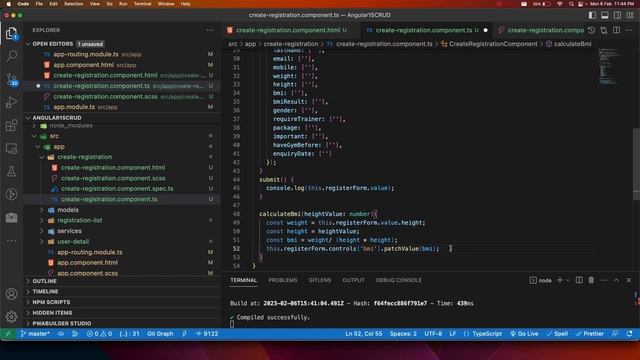Screen dimensions: 640x360
Task: Toggle primary sidebar layout button
Action: pyautogui.click(x=592, y=15)
